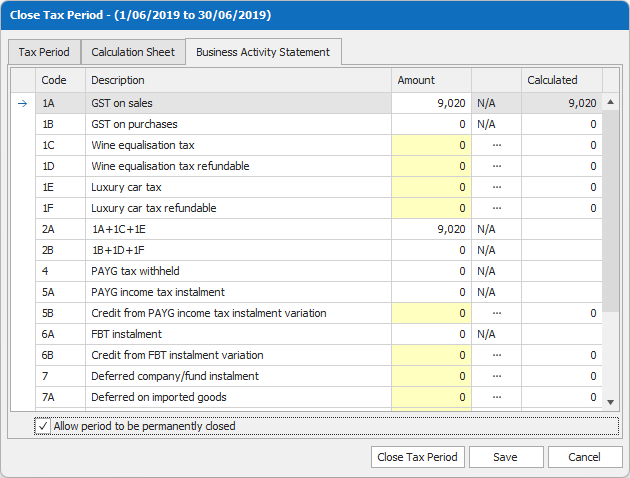Open ellipsis for Luxury car tax row
The width and height of the screenshot is (630, 478).
coord(496,187)
